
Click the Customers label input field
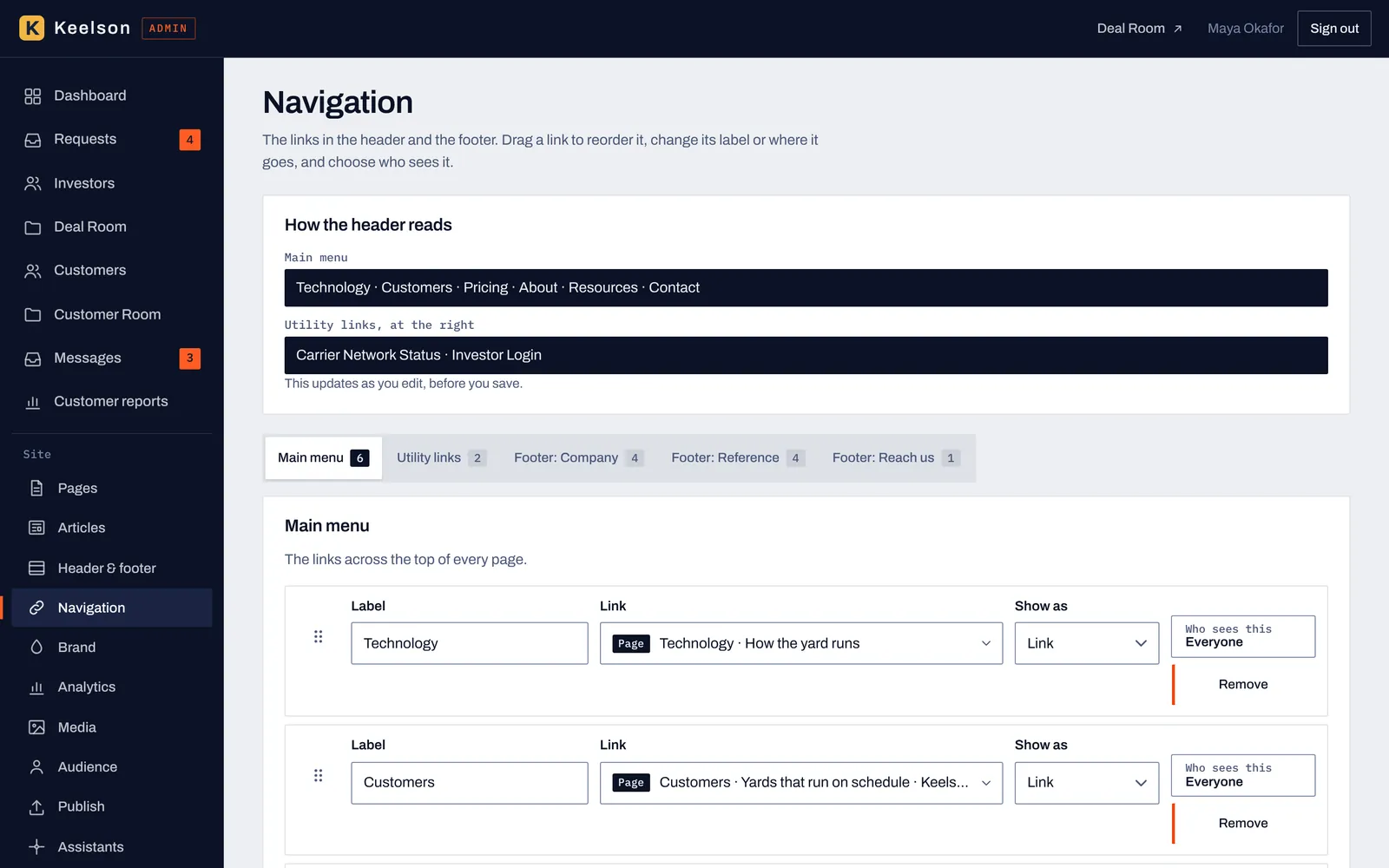click(470, 783)
